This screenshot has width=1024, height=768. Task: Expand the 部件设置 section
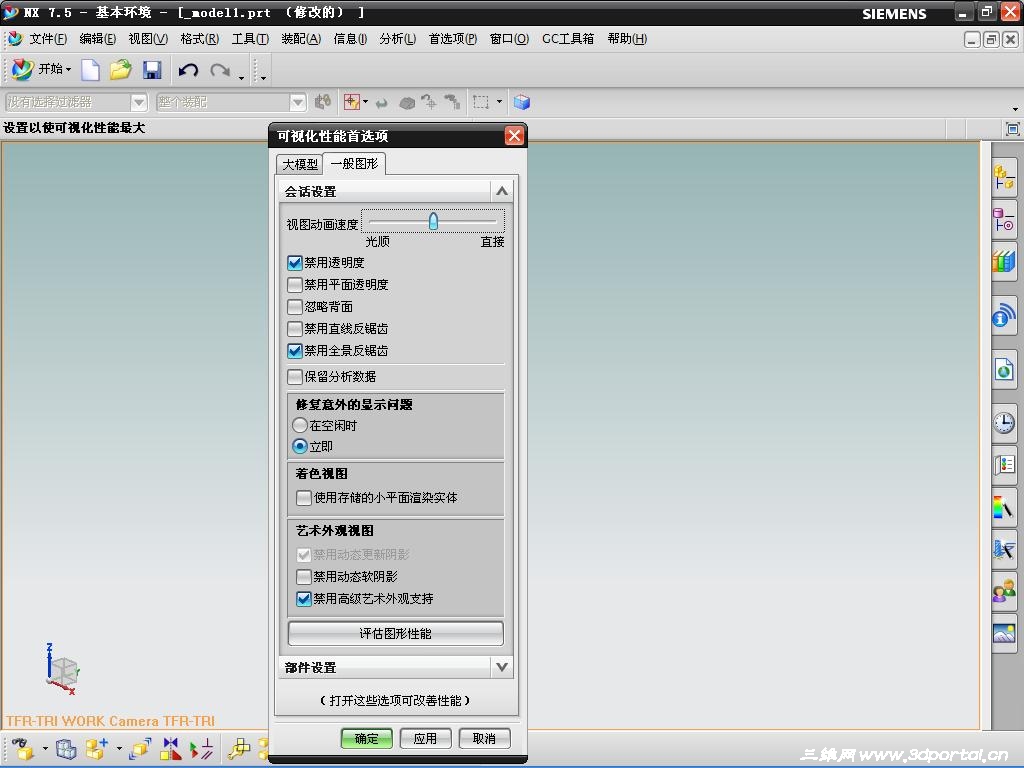[502, 667]
